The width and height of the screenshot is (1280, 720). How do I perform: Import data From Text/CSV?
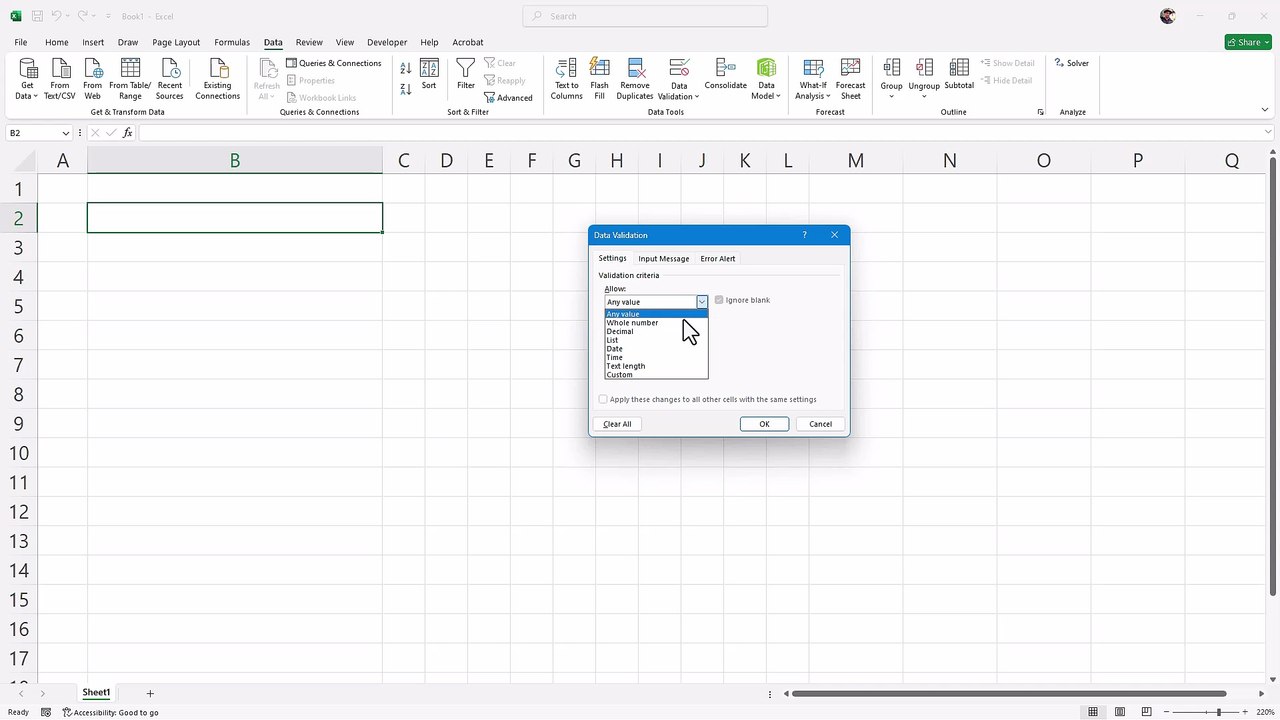(x=60, y=78)
